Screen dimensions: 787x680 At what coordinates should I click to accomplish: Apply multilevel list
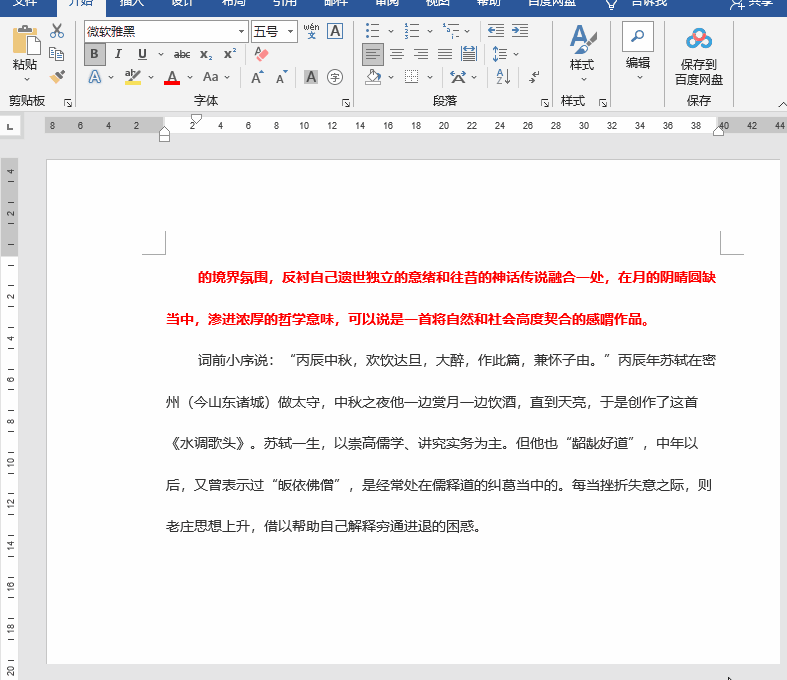(x=451, y=31)
